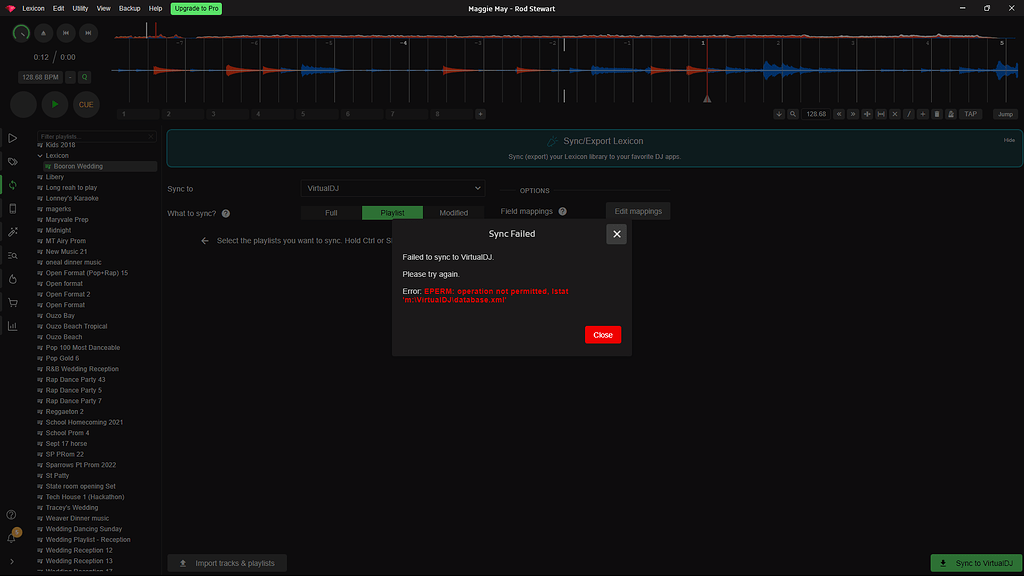1024x576 pixels.
Task: Click the eject track icon
Action: (42, 33)
